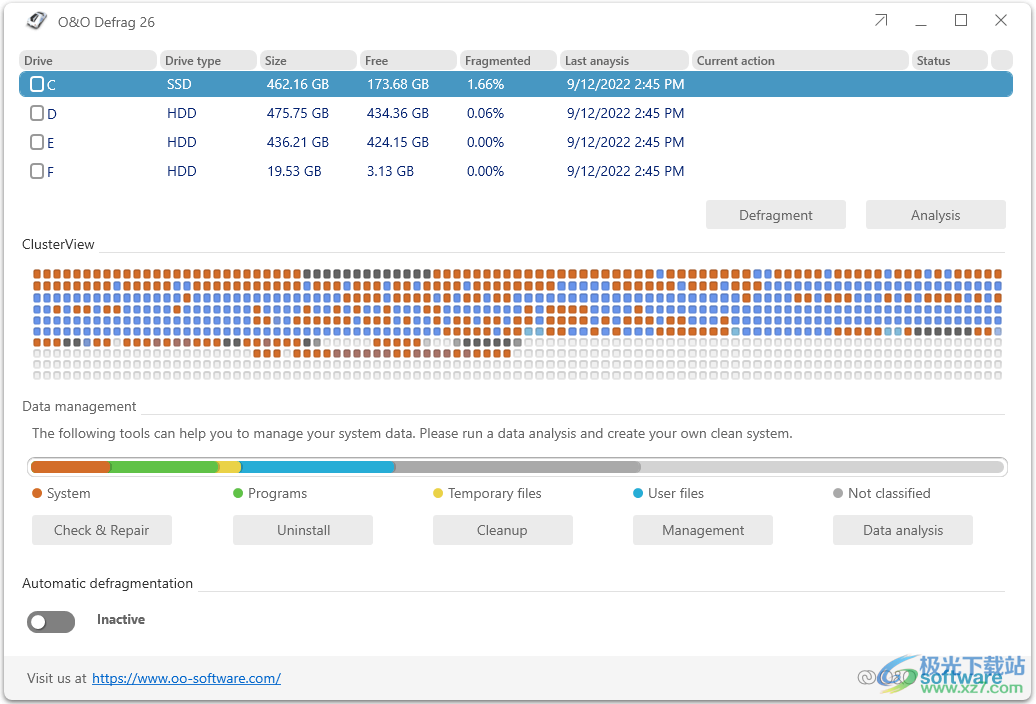The image size is (1036, 704).
Task: Select the 475.75 GB size cell
Action: pos(298,113)
